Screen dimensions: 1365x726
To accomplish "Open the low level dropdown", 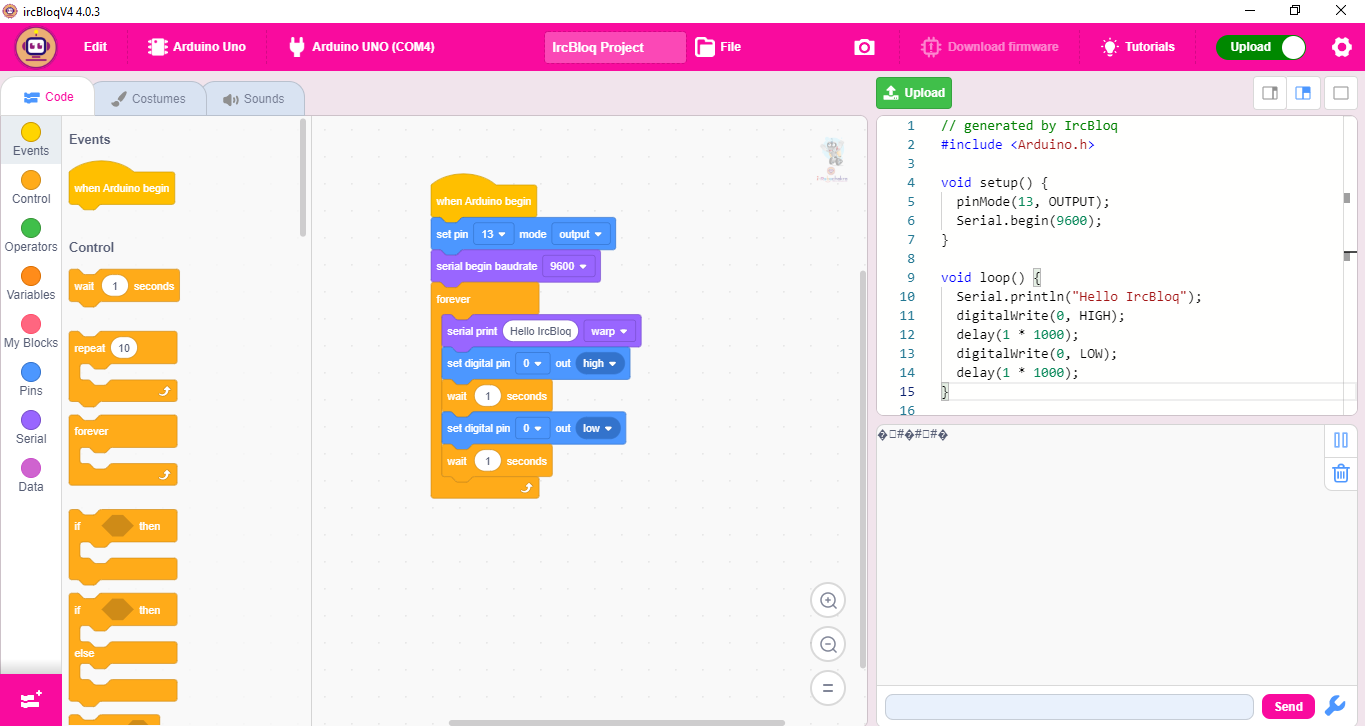I will pos(598,428).
